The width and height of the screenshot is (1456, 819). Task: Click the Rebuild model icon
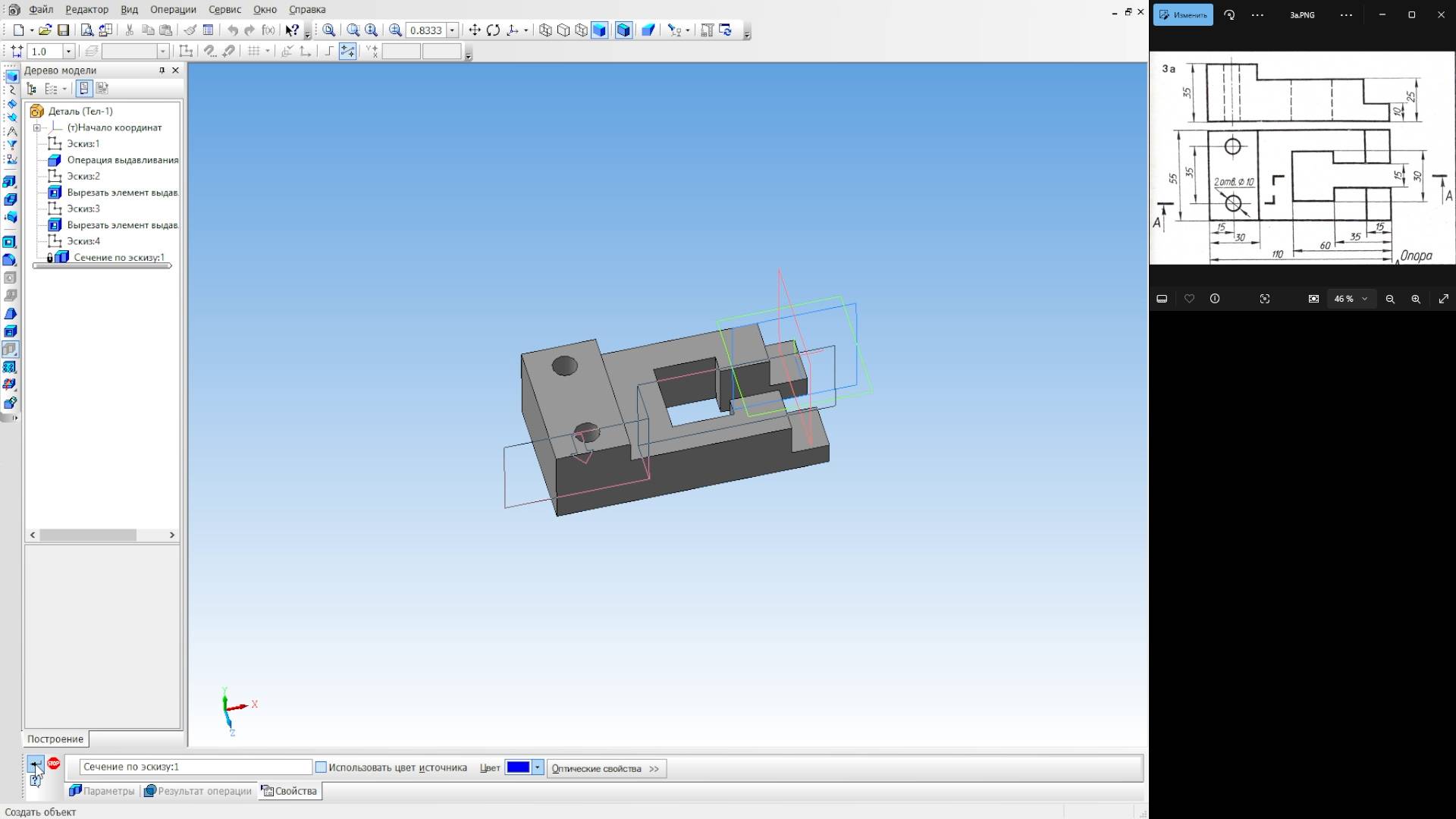click(726, 30)
